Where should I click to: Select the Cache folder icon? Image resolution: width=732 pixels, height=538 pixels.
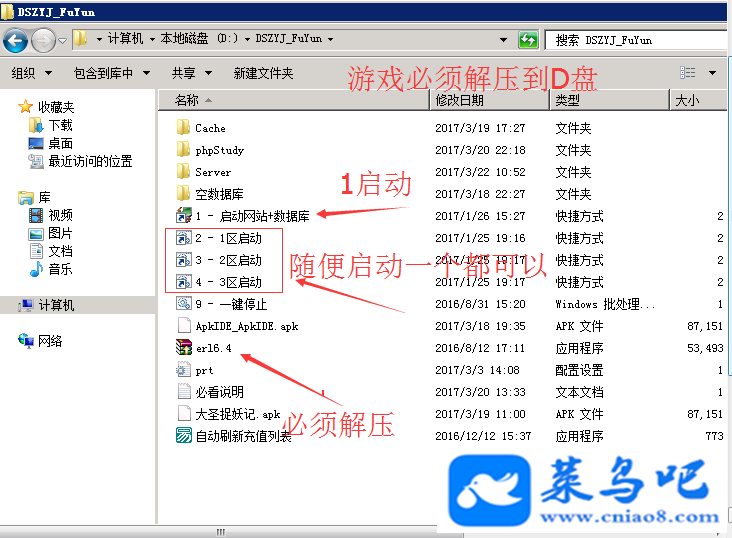click(x=183, y=127)
